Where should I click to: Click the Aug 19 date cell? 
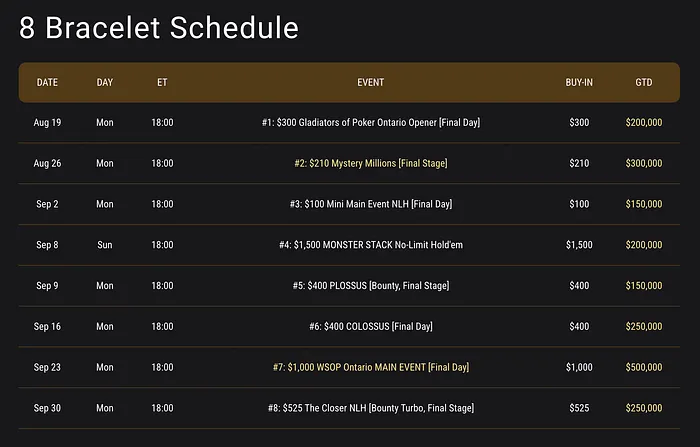[x=47, y=123]
